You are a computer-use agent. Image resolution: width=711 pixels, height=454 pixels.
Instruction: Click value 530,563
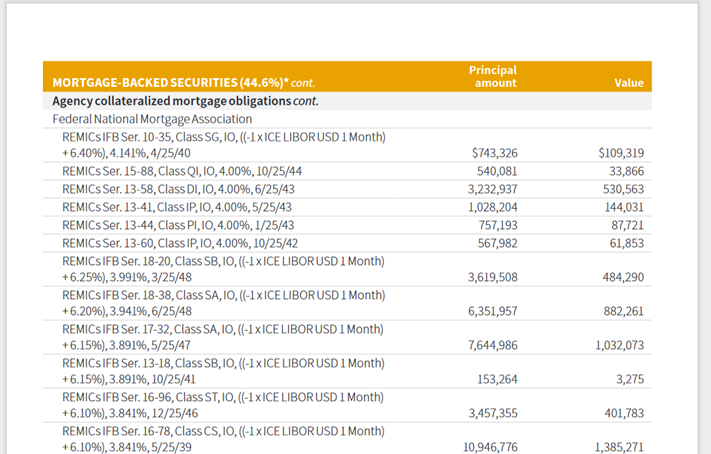623,189
